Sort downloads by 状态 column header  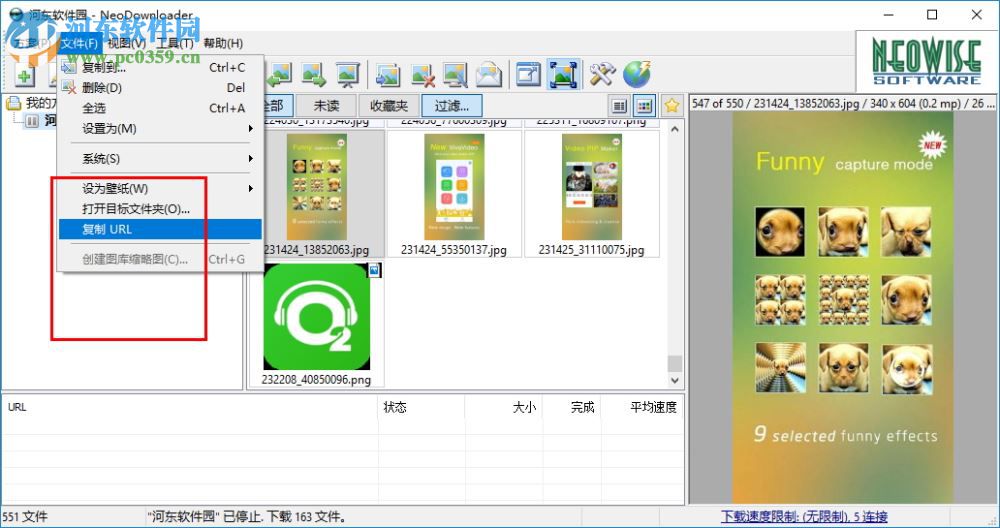pos(422,407)
